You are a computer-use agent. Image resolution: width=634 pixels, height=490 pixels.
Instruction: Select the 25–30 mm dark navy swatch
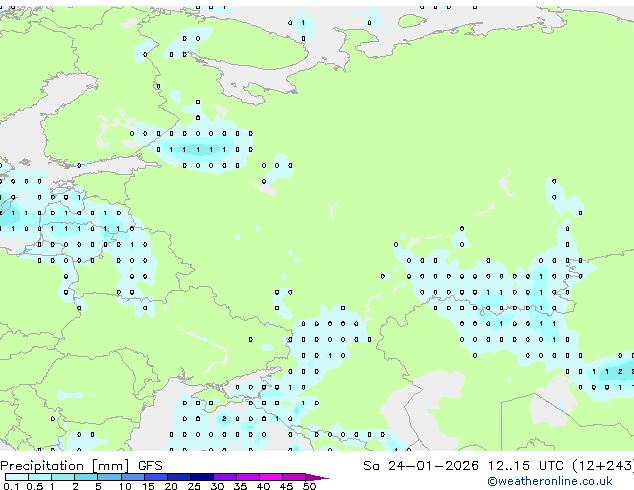201,477
